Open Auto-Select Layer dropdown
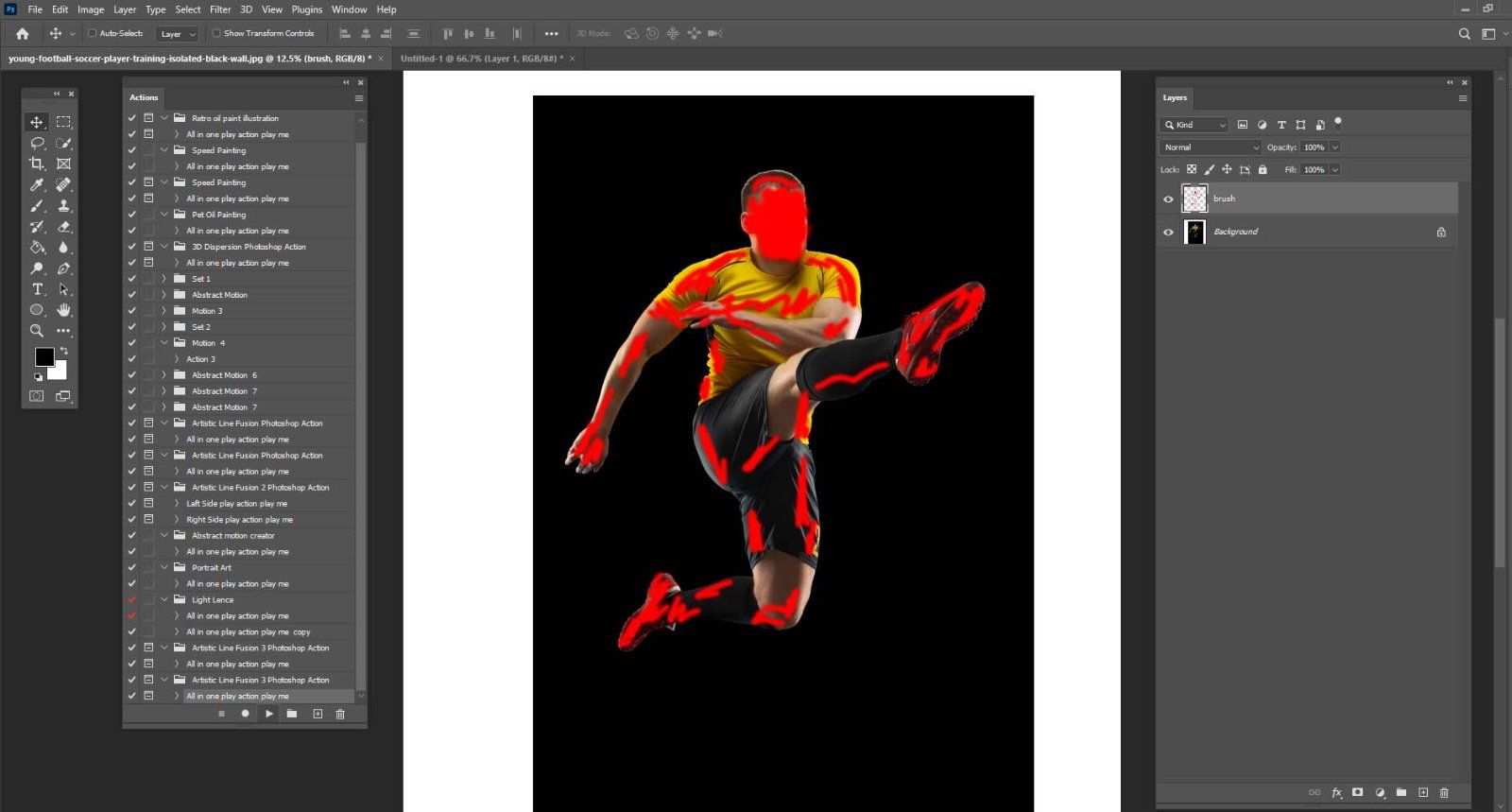Viewport: 1512px width, 812px height. point(178,34)
